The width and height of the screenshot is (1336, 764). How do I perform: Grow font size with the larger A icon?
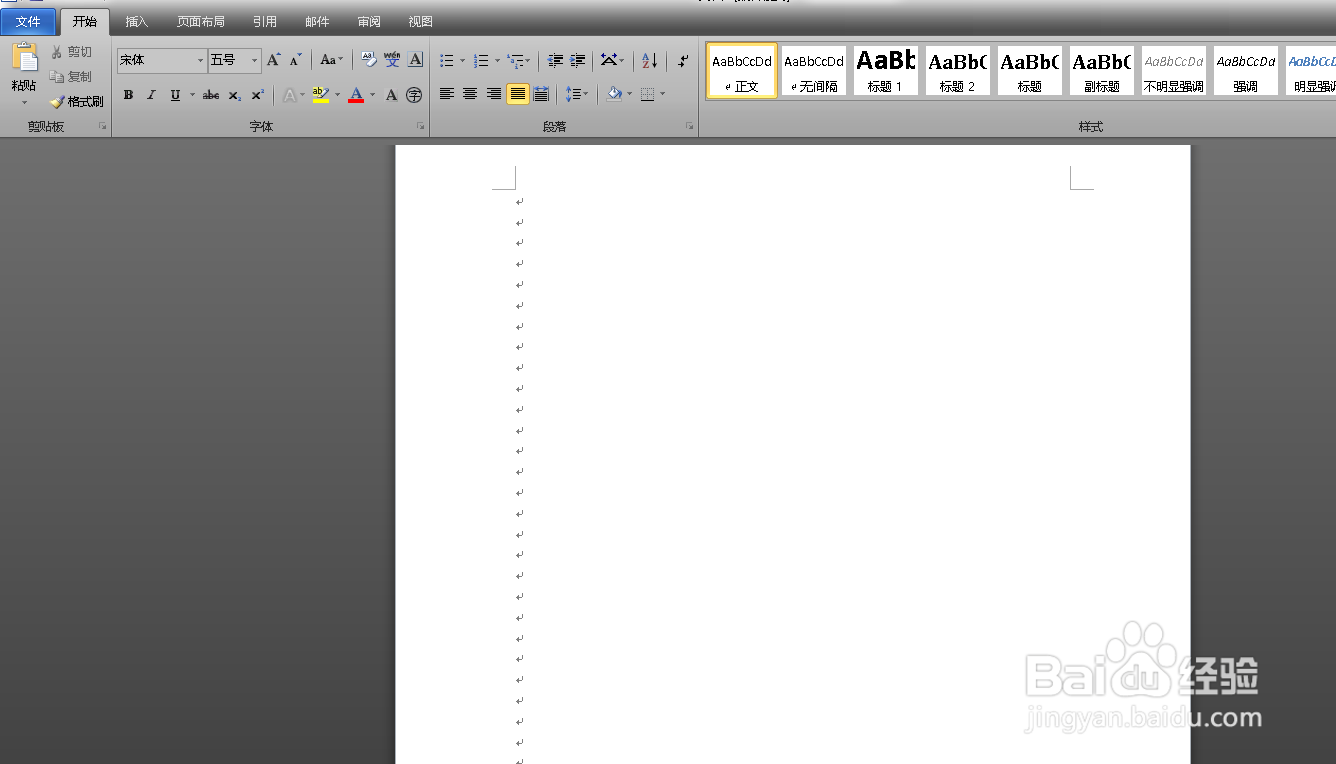(273, 60)
